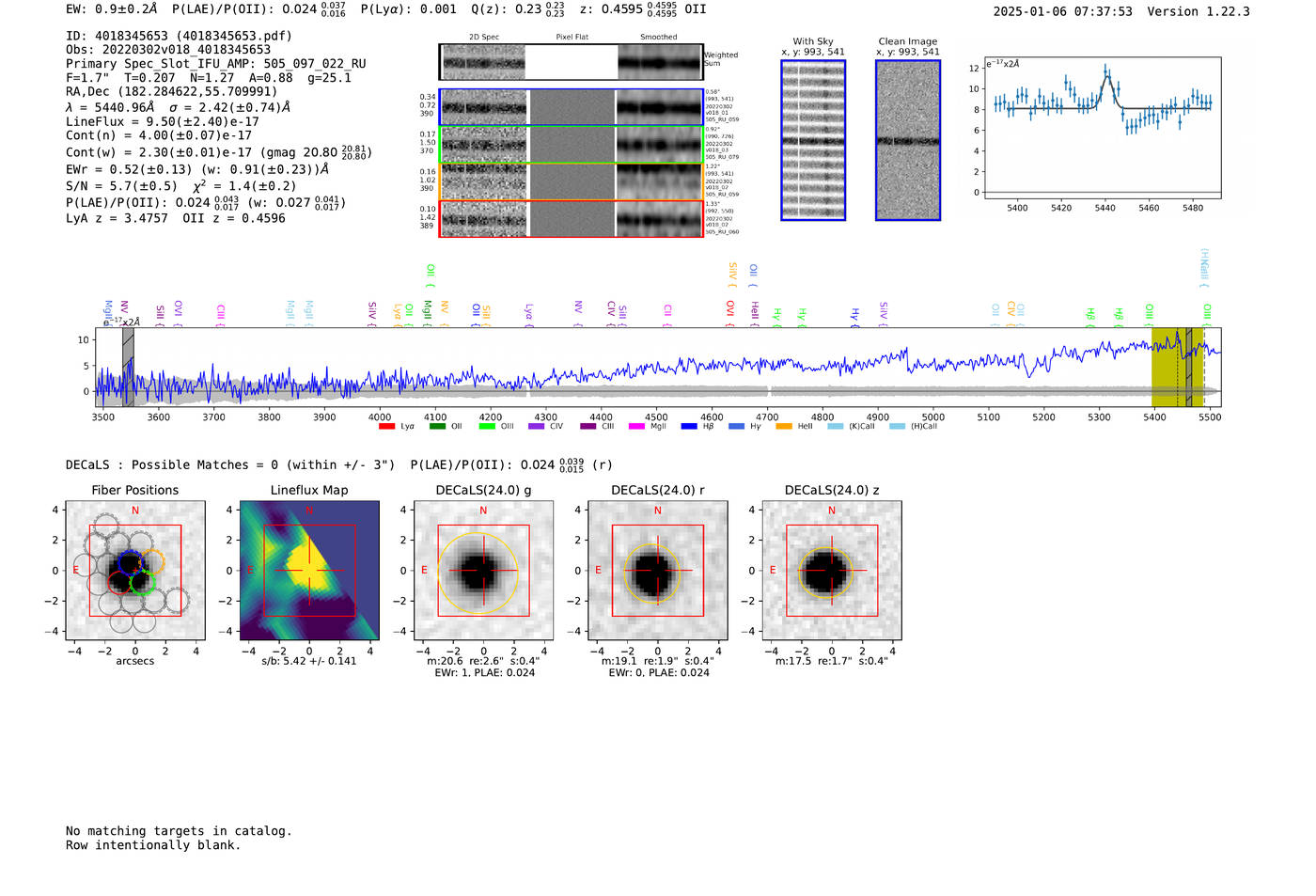Click the 'Pixel Flat' column header

click(x=572, y=38)
